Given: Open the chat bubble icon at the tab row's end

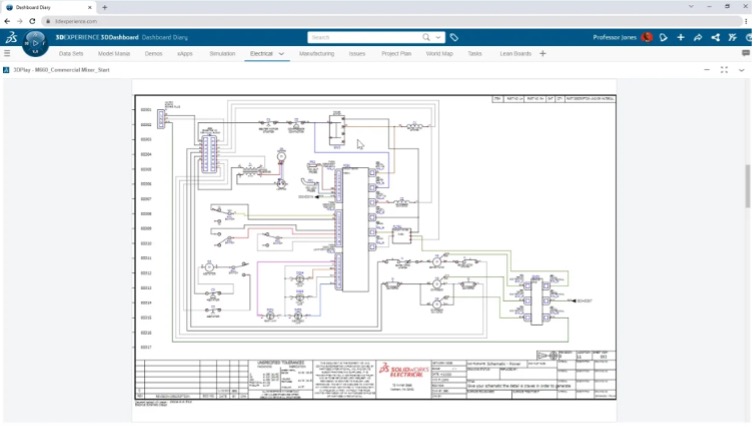Looking at the screenshot, I should 746,53.
